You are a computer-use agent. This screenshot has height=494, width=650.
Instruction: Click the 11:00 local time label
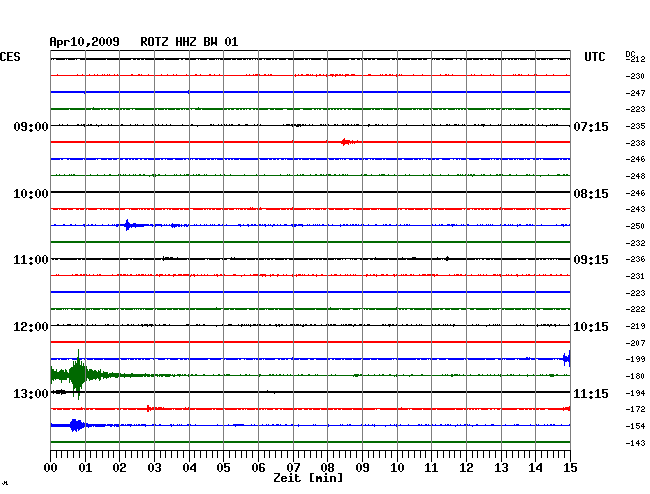[31, 260]
